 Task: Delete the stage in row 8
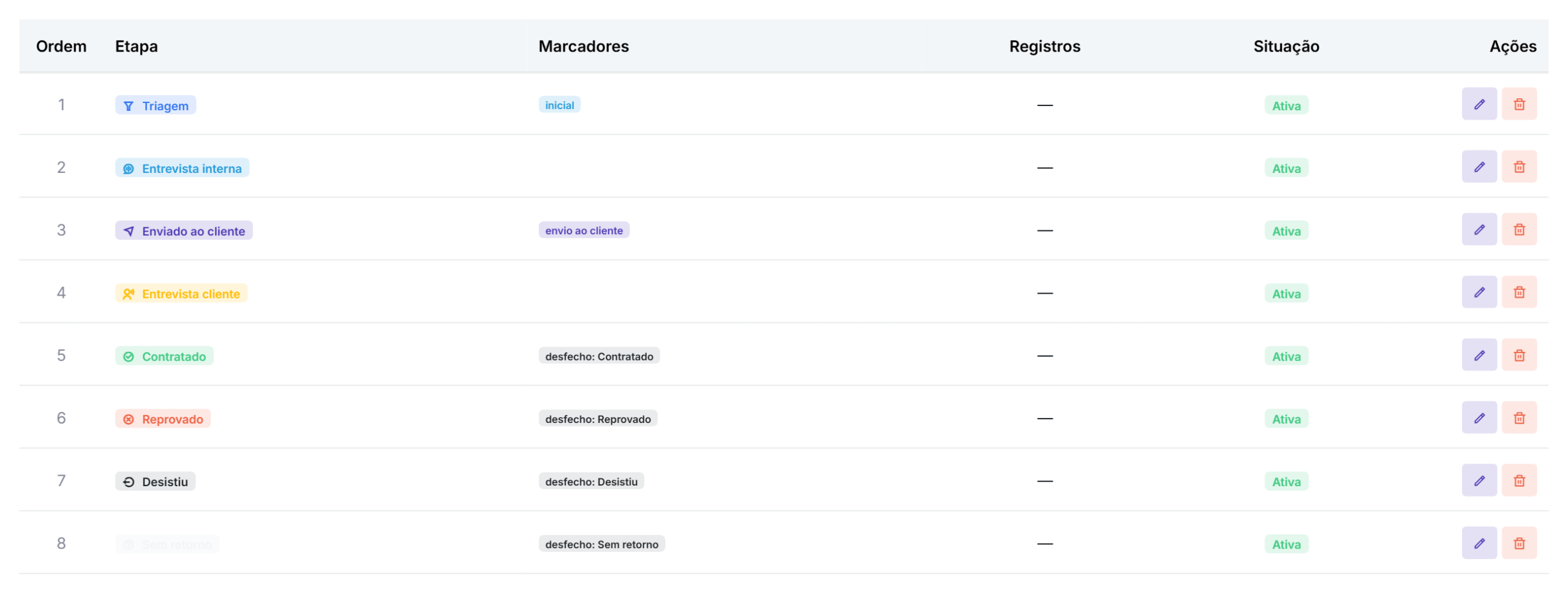point(1518,543)
